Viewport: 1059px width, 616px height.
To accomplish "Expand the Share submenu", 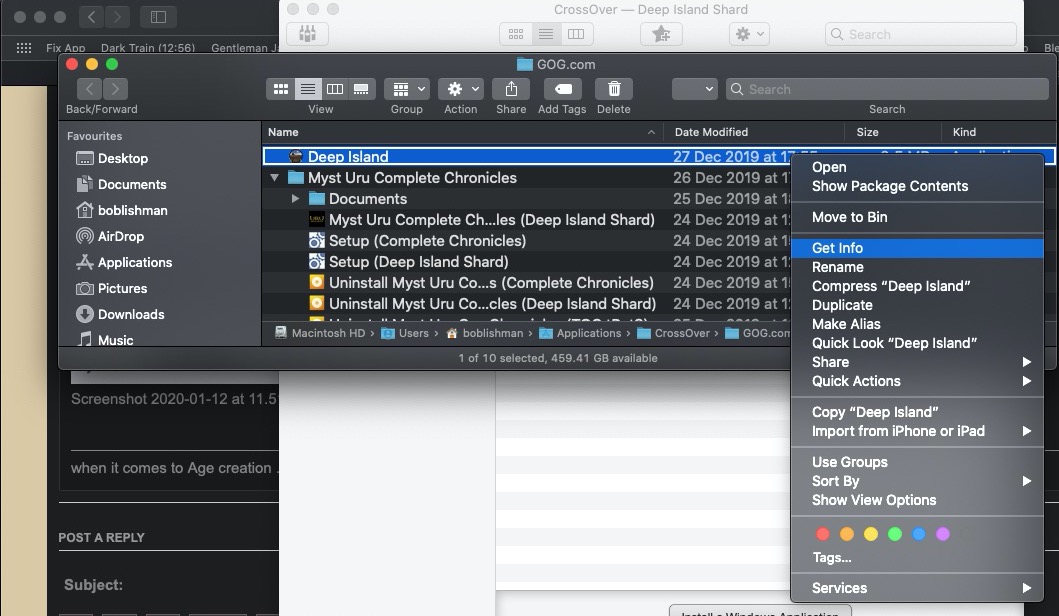I will pyautogui.click(x=917, y=362).
